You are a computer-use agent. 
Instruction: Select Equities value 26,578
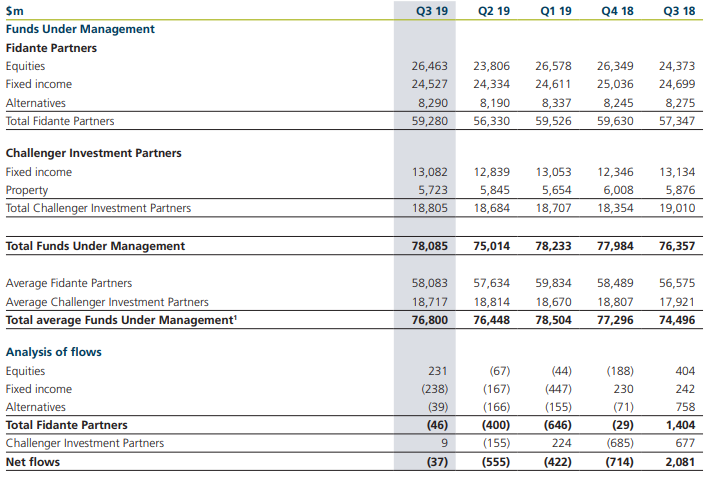point(553,66)
